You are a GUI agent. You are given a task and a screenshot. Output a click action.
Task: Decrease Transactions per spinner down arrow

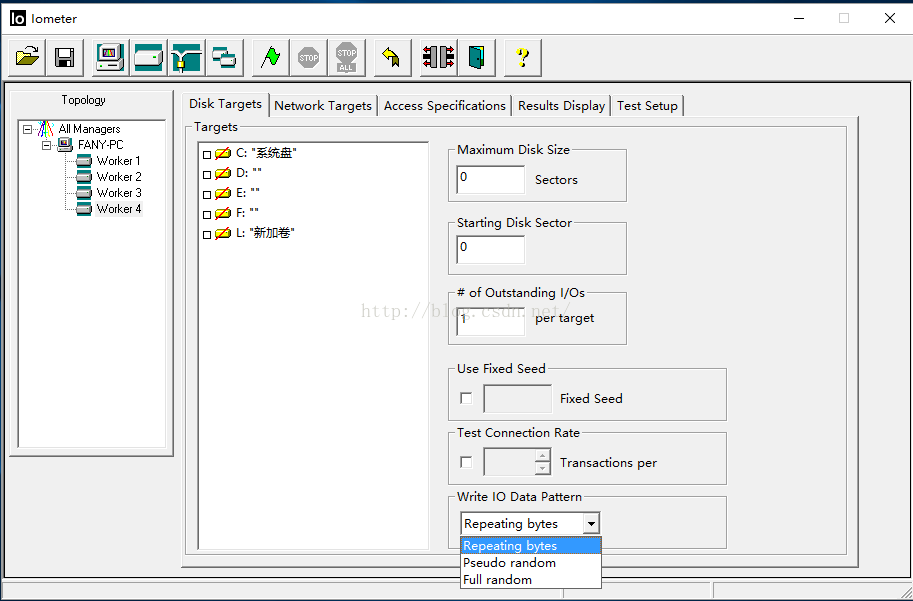[543, 468]
